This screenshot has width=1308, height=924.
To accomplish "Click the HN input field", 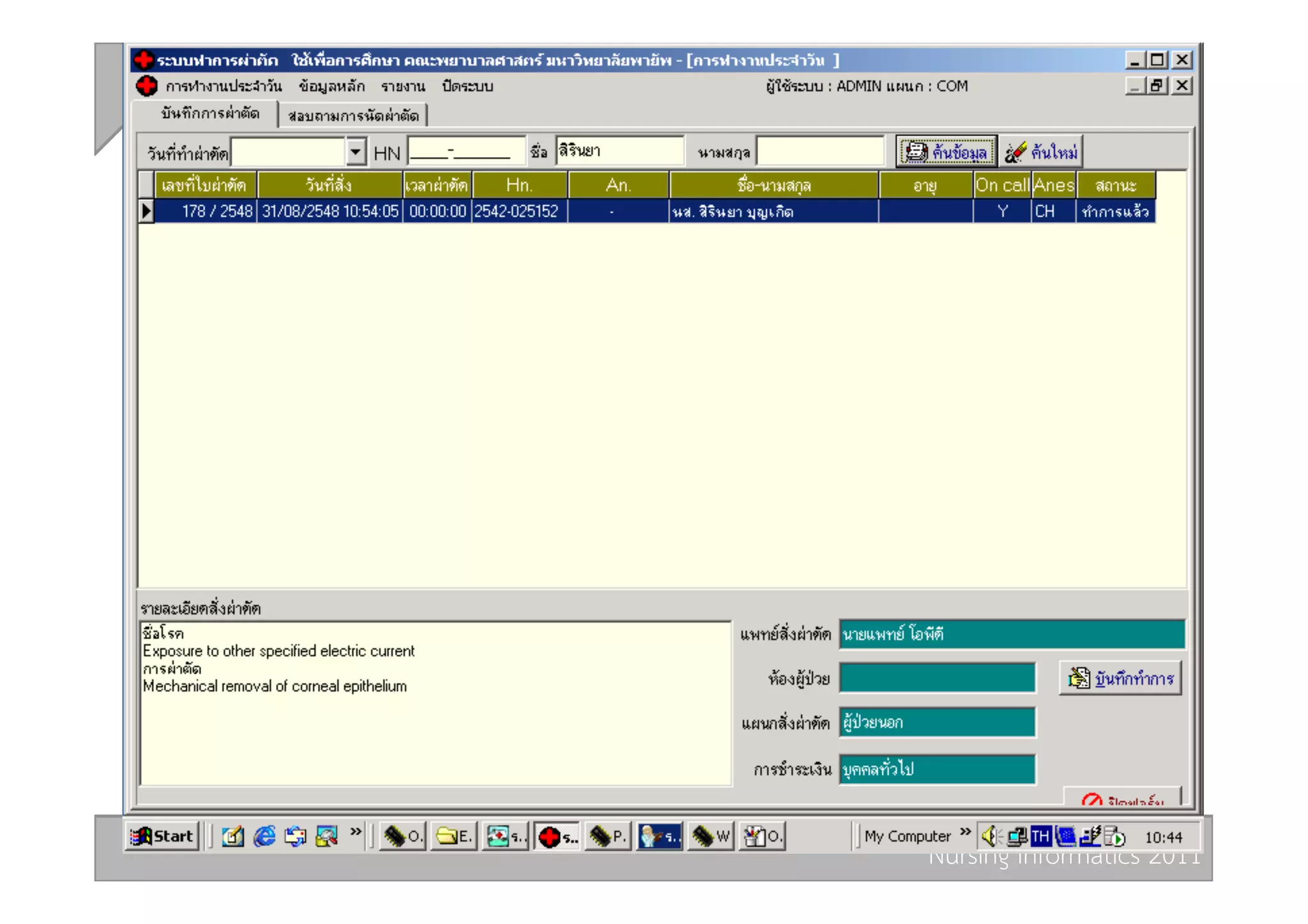I will pos(465,152).
